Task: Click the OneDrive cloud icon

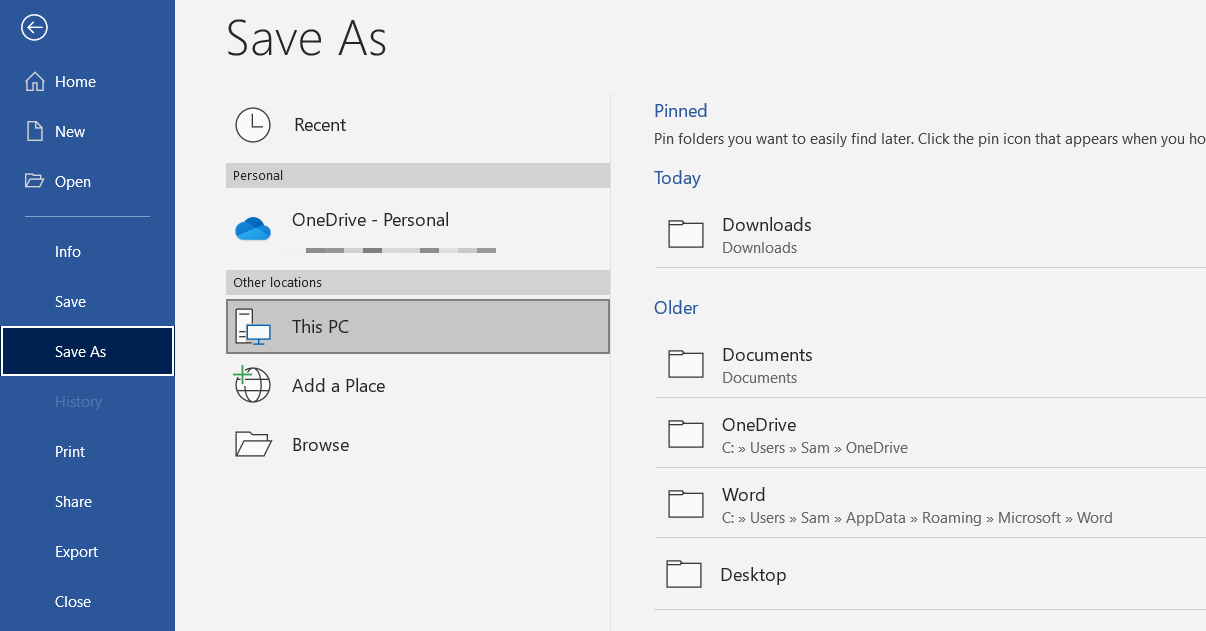Action: (253, 229)
